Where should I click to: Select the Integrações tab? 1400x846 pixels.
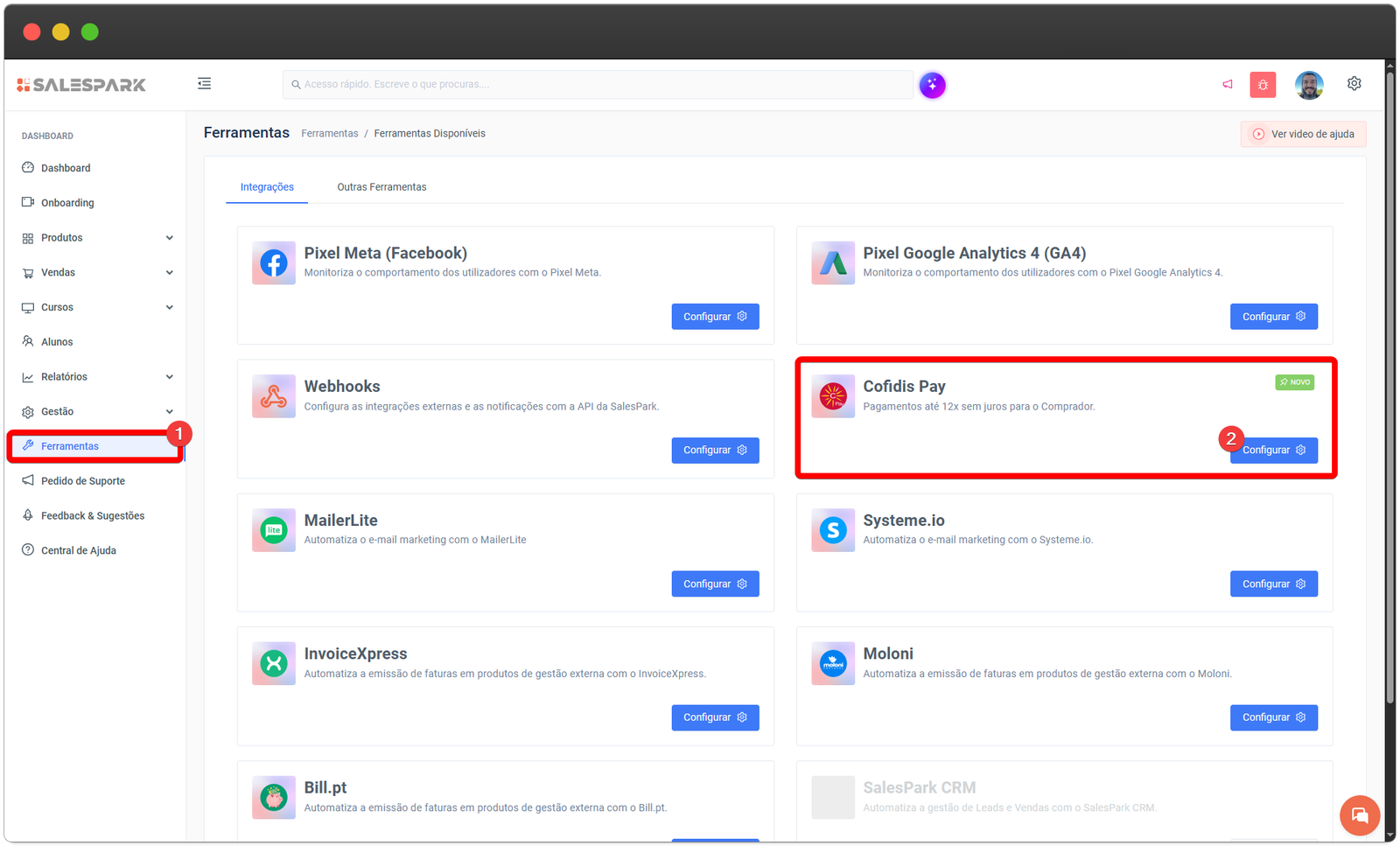pos(267,187)
